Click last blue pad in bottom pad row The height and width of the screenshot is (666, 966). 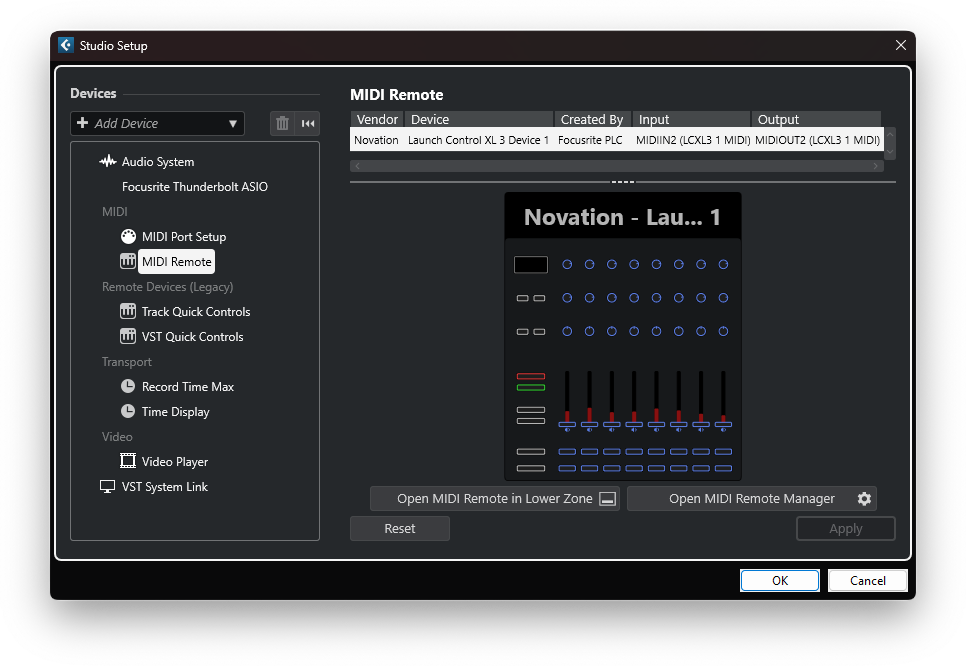coord(723,468)
